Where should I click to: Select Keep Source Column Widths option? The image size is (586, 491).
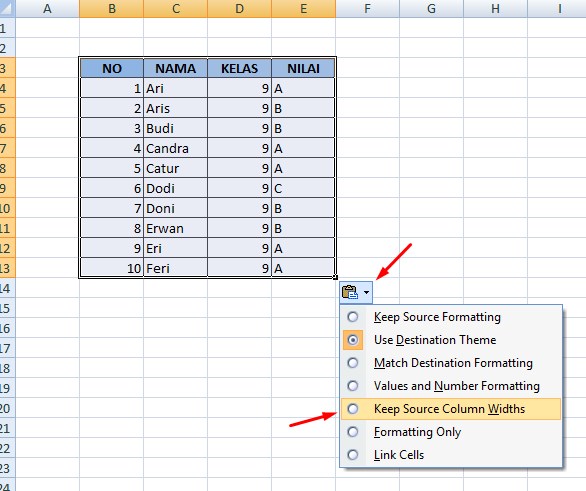(x=451, y=409)
